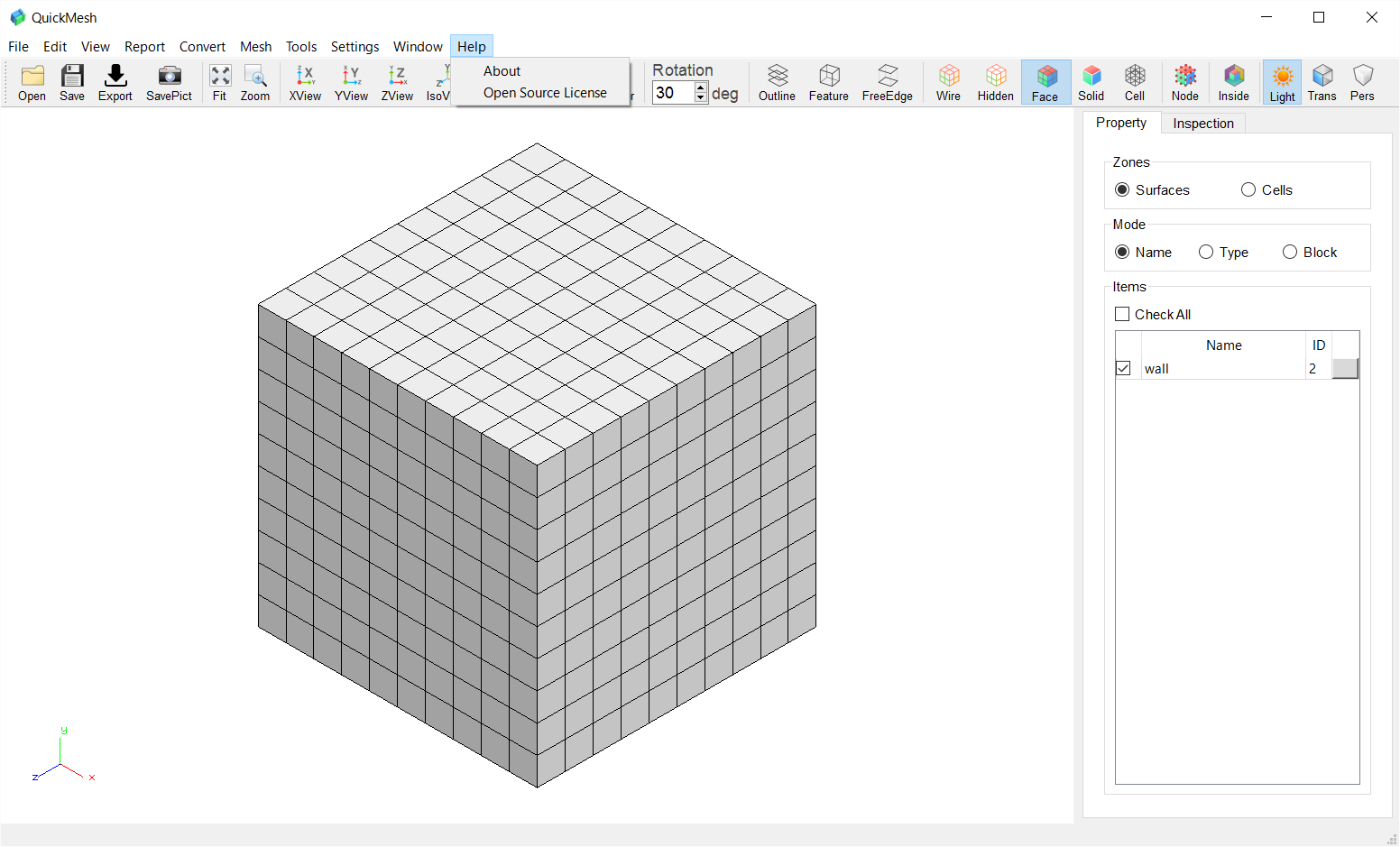Switch to the Inspection tab

point(1203,124)
